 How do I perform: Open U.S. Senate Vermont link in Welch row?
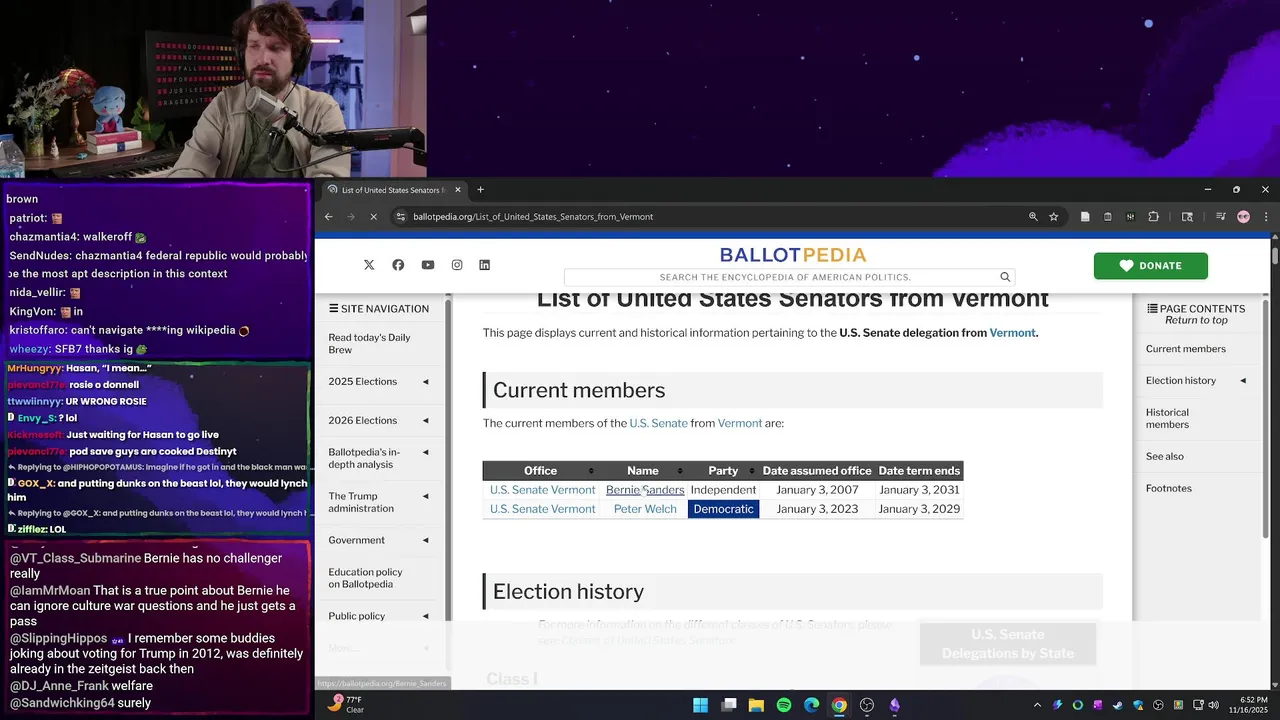click(542, 509)
